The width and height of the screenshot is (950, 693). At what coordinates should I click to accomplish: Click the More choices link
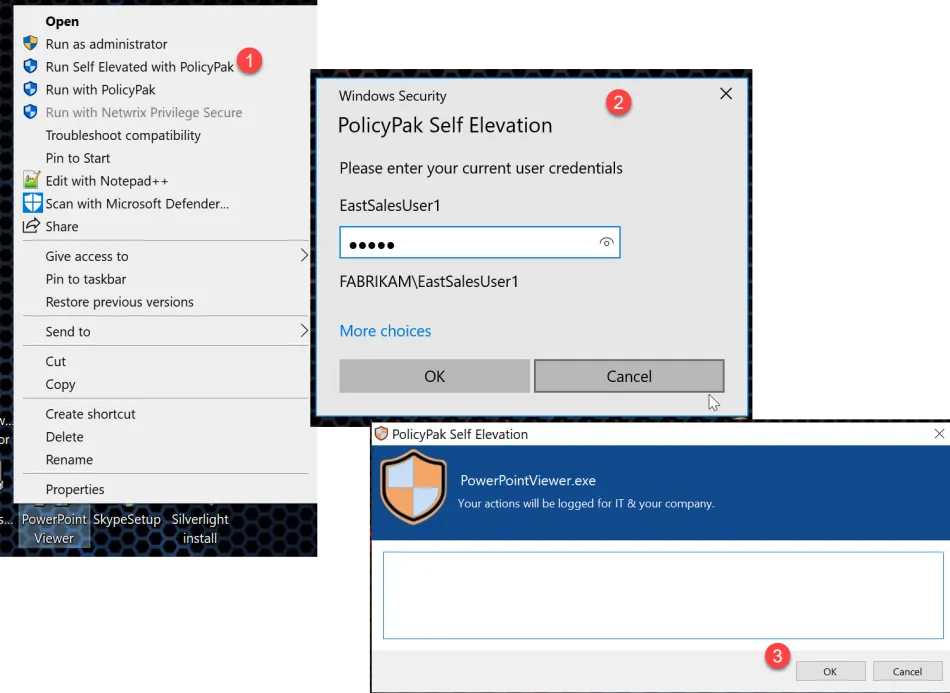click(x=385, y=331)
